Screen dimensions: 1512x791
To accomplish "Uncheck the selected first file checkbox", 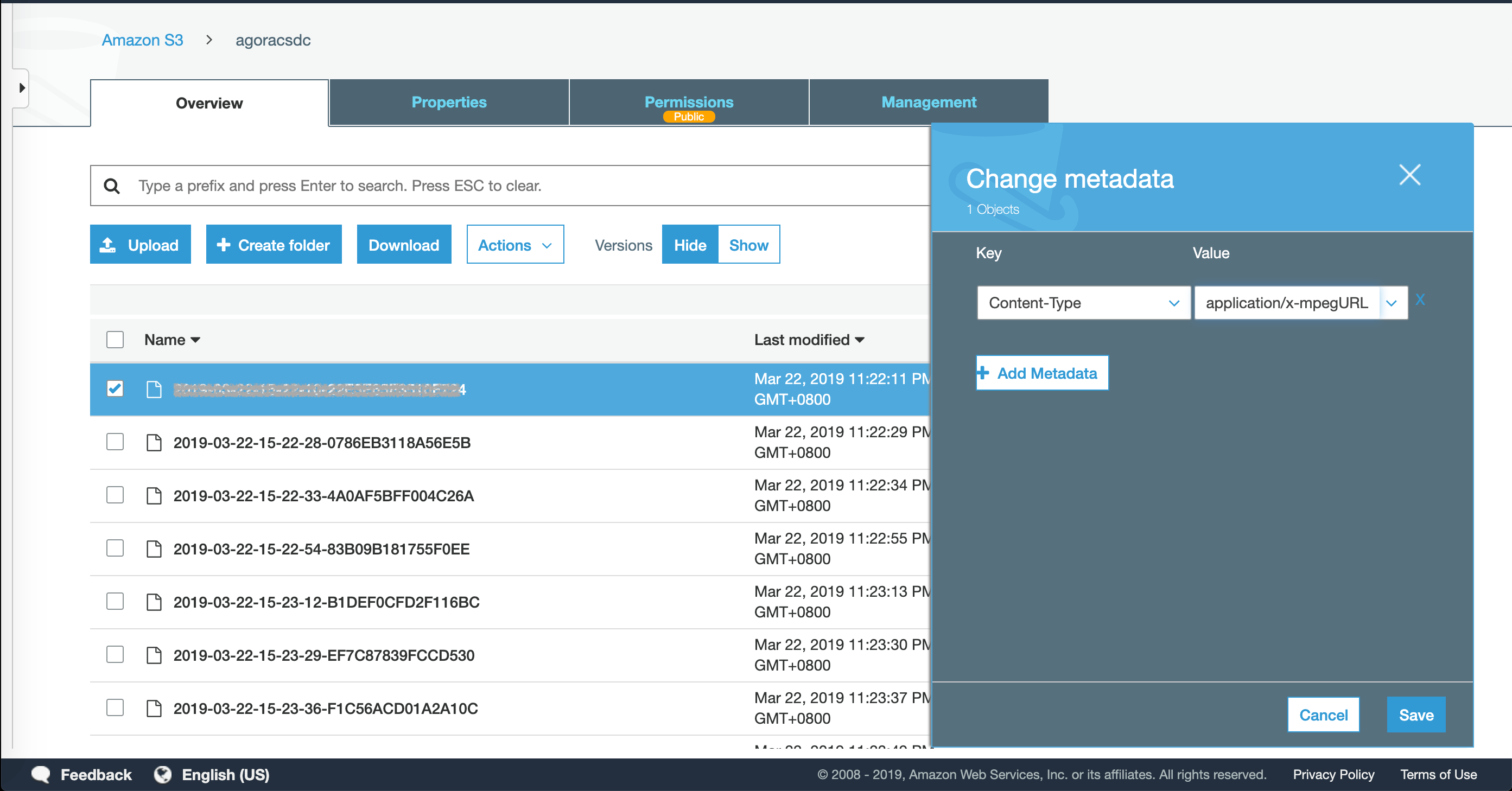I will [115, 388].
